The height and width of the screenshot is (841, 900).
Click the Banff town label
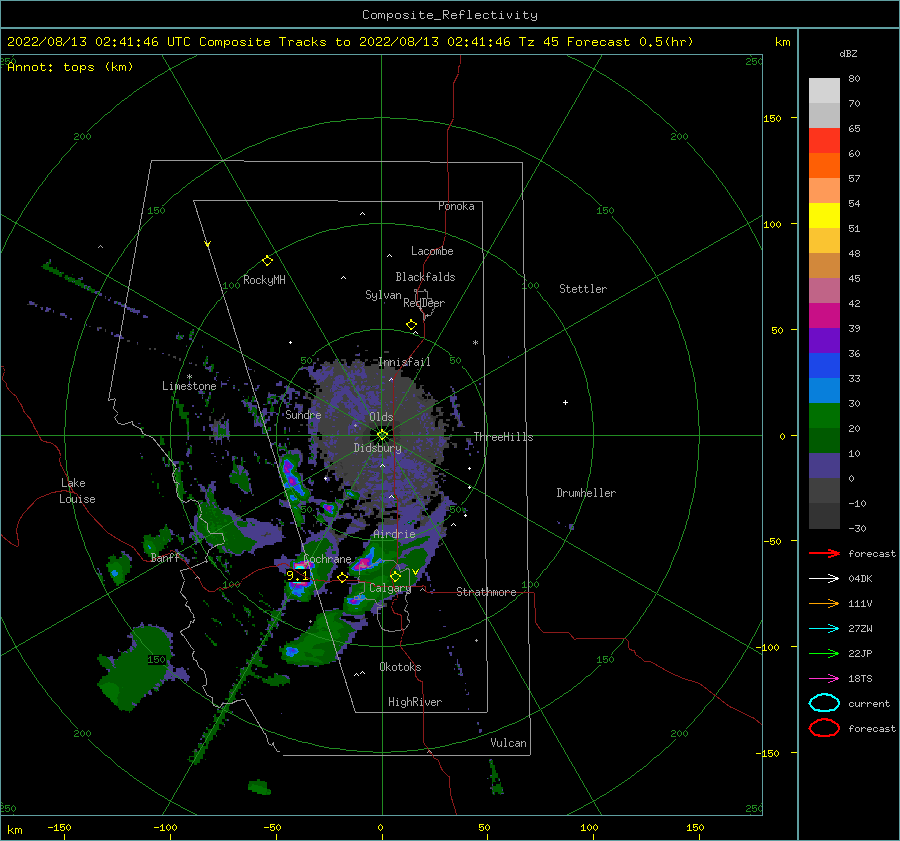[165, 557]
